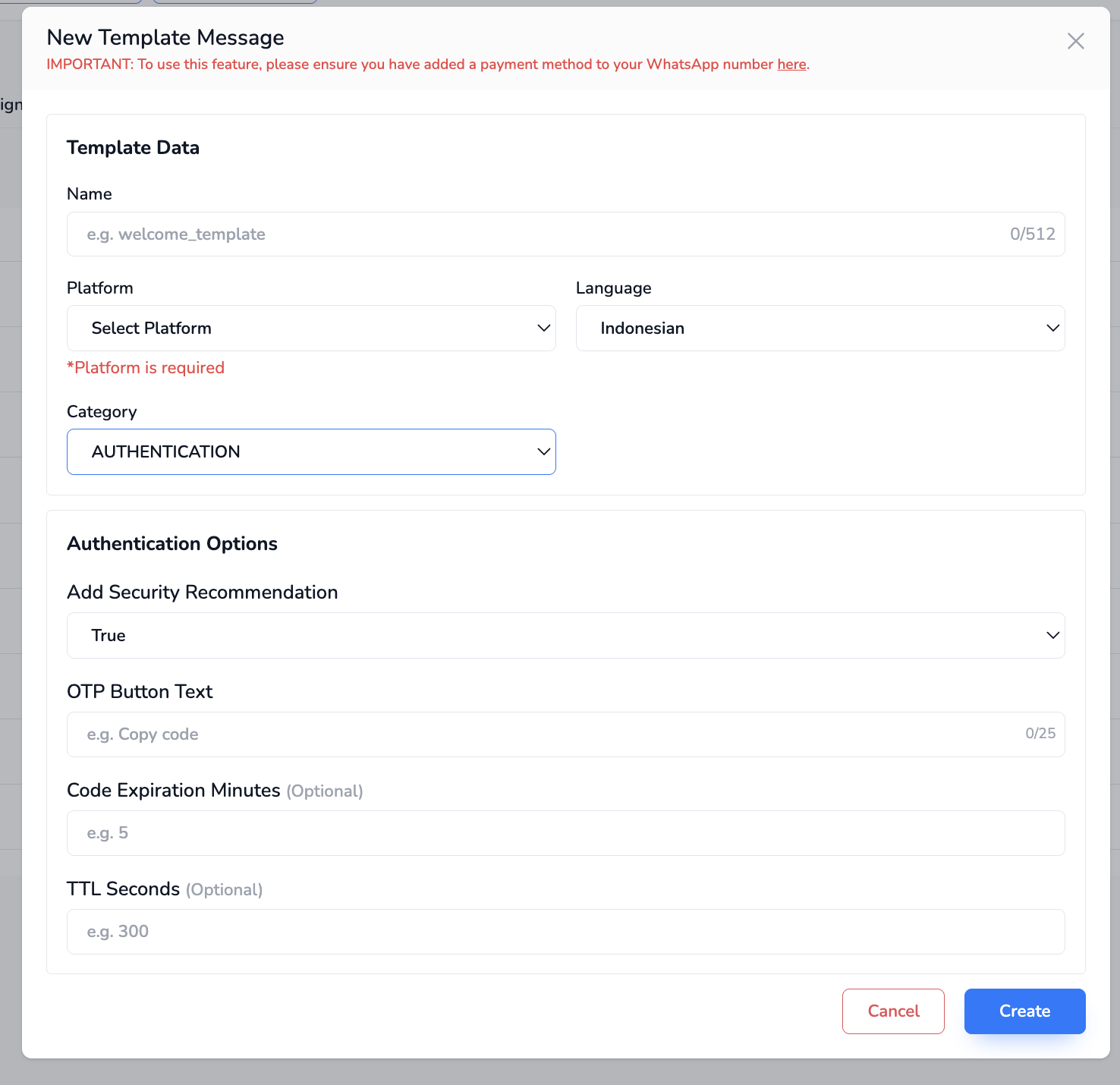This screenshot has width=1120, height=1085.
Task: Focus the OTP Button Text field
Action: pyautogui.click(x=531, y=734)
